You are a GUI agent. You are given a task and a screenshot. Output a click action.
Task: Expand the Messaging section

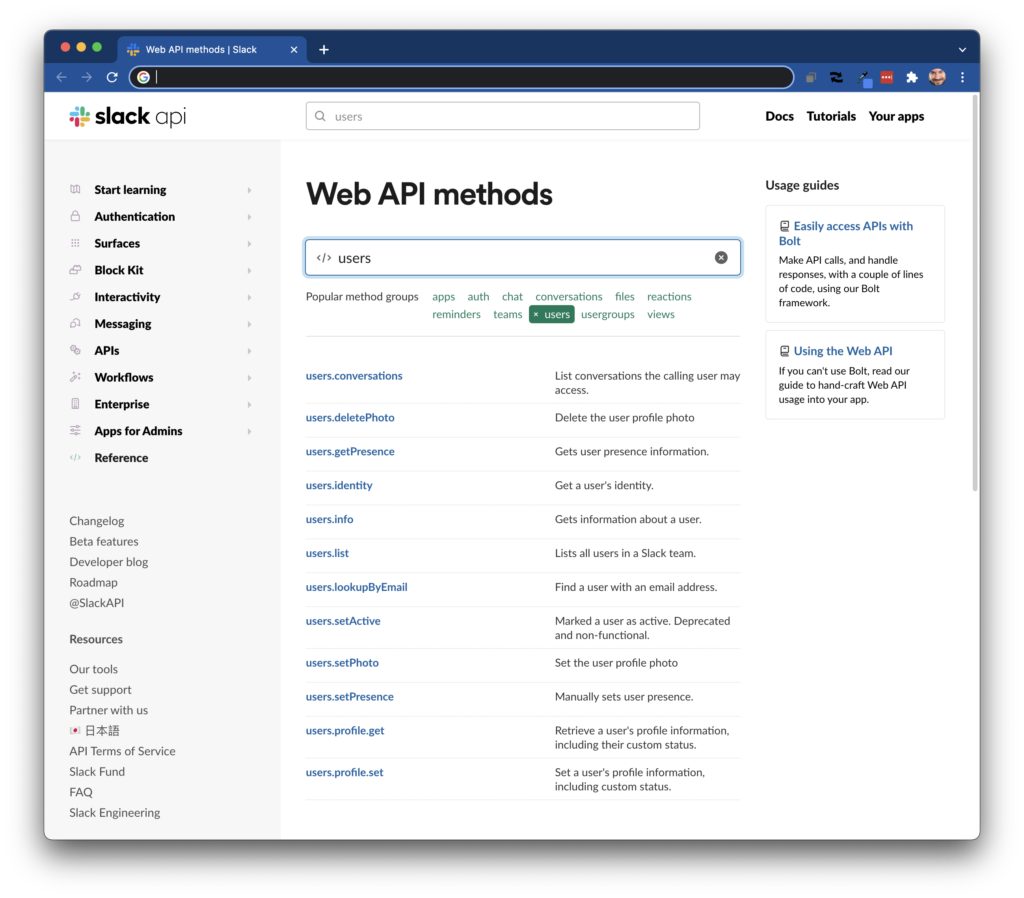click(249, 324)
